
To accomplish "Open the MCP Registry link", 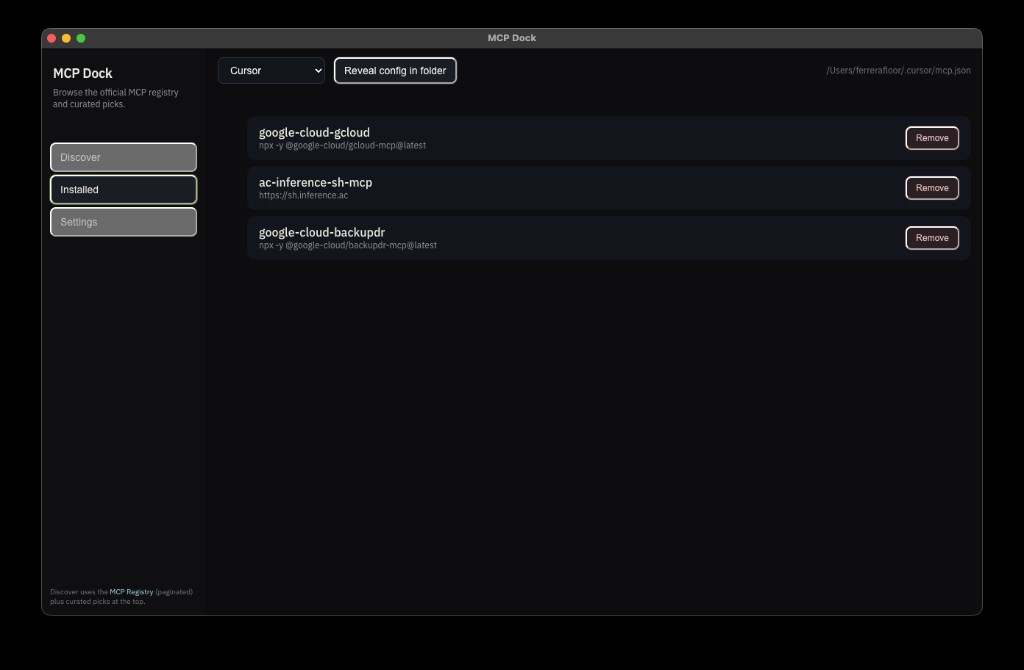I will pyautogui.click(x=131, y=592).
